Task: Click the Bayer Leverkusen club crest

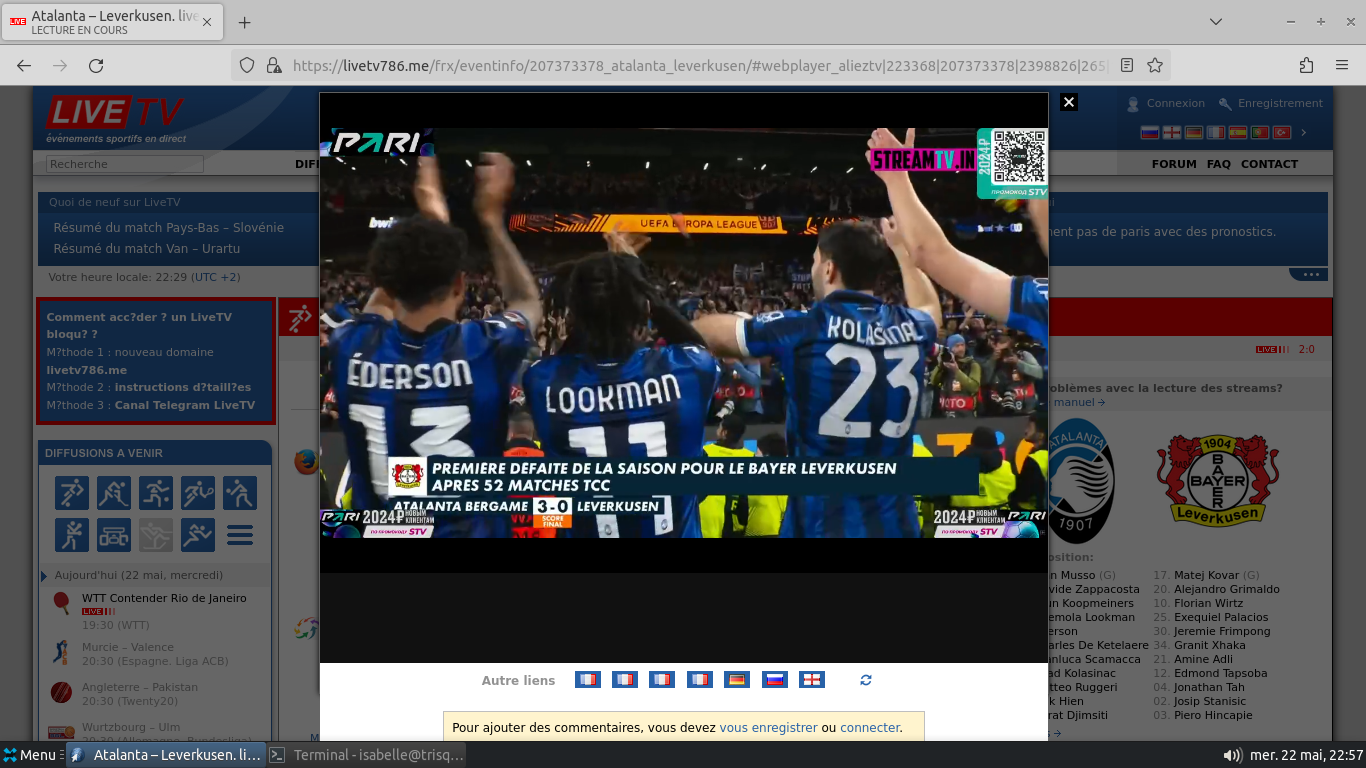Action: [x=1217, y=481]
